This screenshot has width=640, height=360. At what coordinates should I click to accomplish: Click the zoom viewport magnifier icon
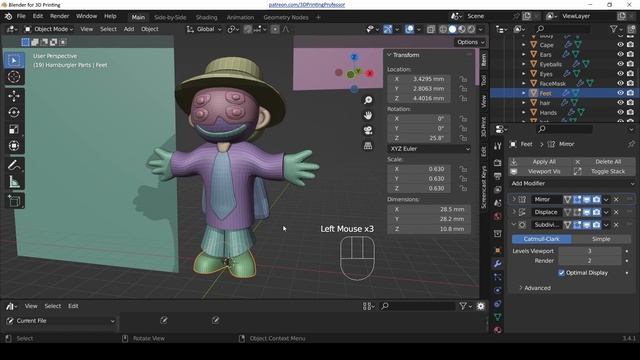tap(368, 100)
